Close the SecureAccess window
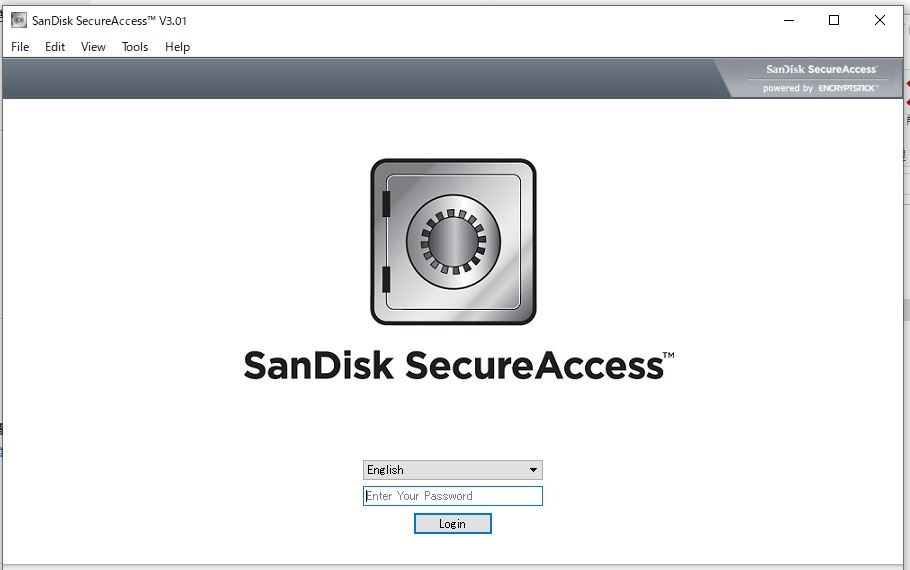The image size is (910, 570). click(x=880, y=20)
